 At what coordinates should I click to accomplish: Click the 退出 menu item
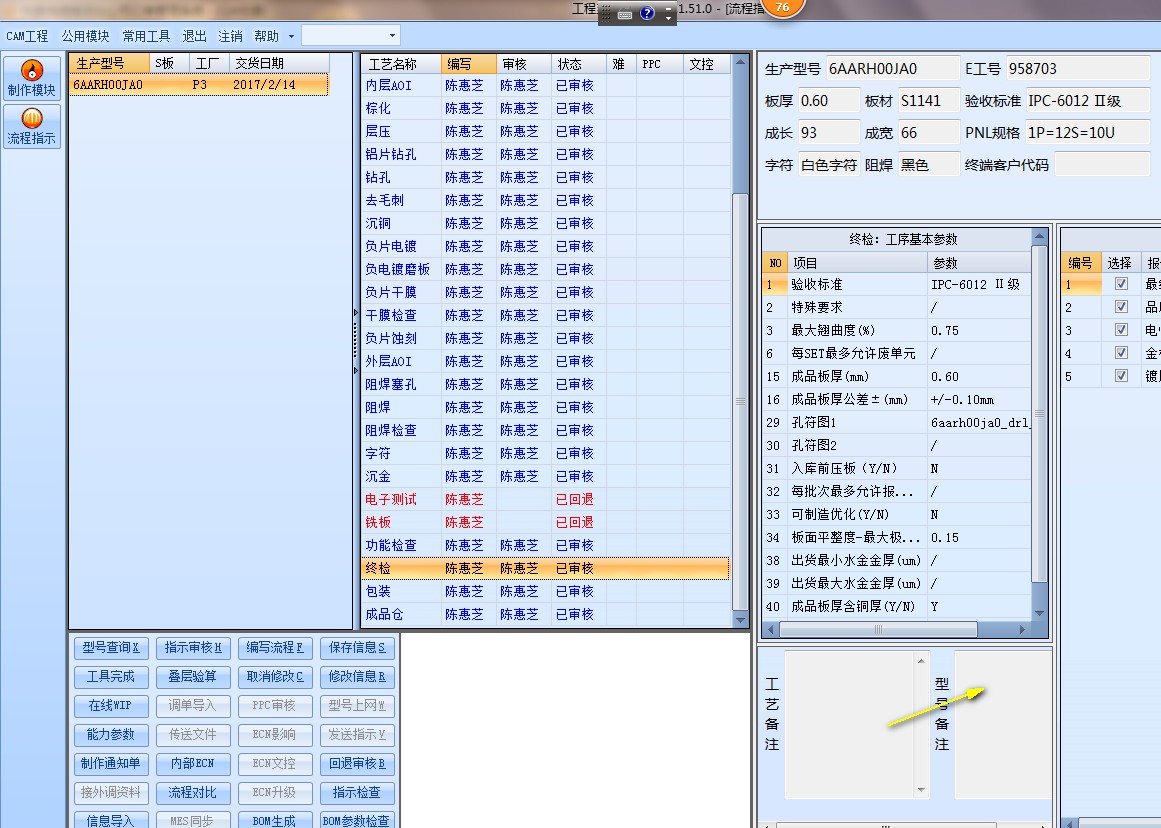click(x=194, y=36)
